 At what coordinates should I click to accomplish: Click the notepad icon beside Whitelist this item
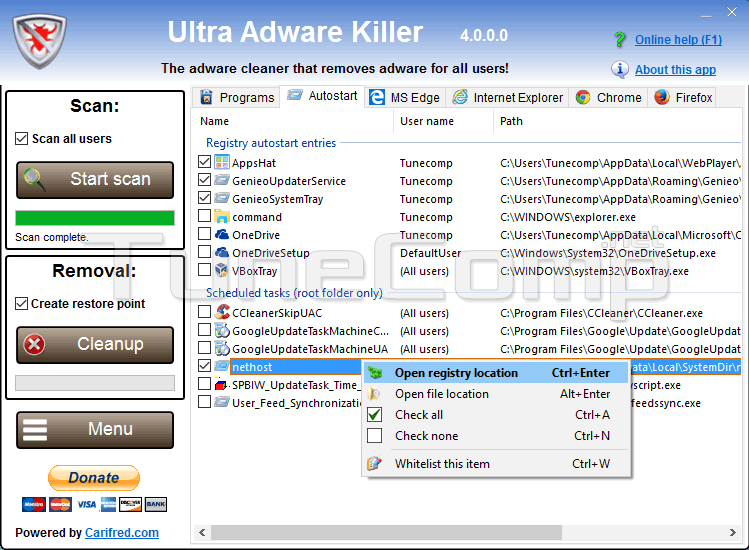click(374, 463)
